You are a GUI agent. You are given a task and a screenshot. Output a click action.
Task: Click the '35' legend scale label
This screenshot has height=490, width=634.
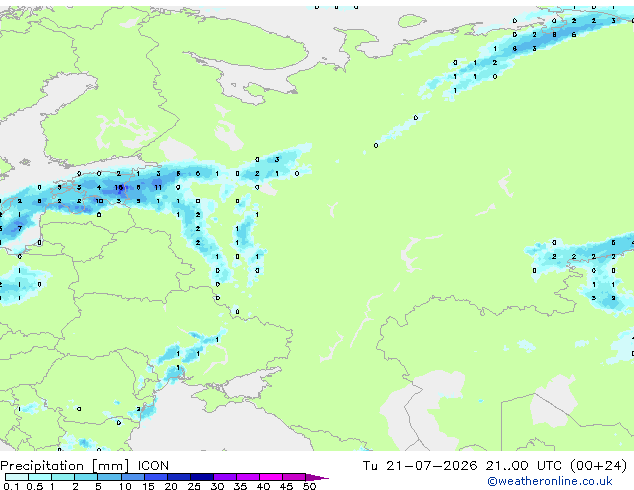click(x=240, y=486)
